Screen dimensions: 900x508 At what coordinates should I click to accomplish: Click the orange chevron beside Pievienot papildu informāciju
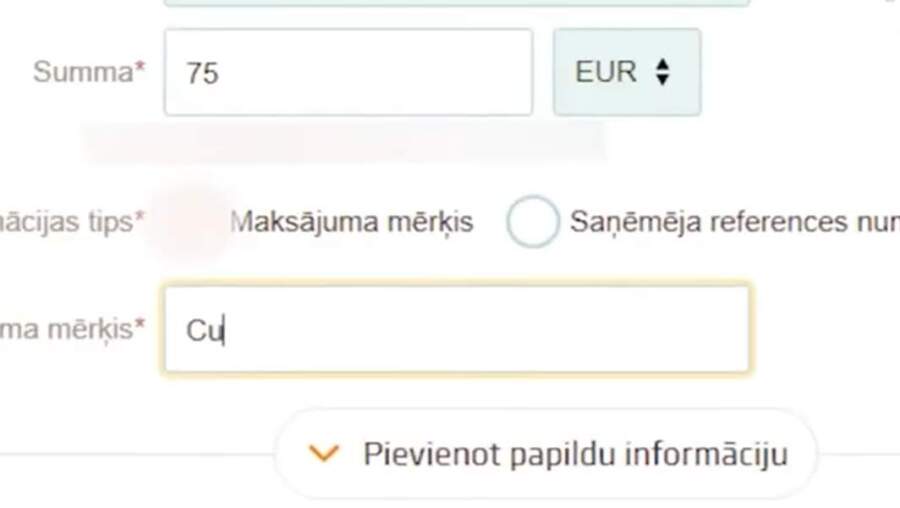[324, 454]
